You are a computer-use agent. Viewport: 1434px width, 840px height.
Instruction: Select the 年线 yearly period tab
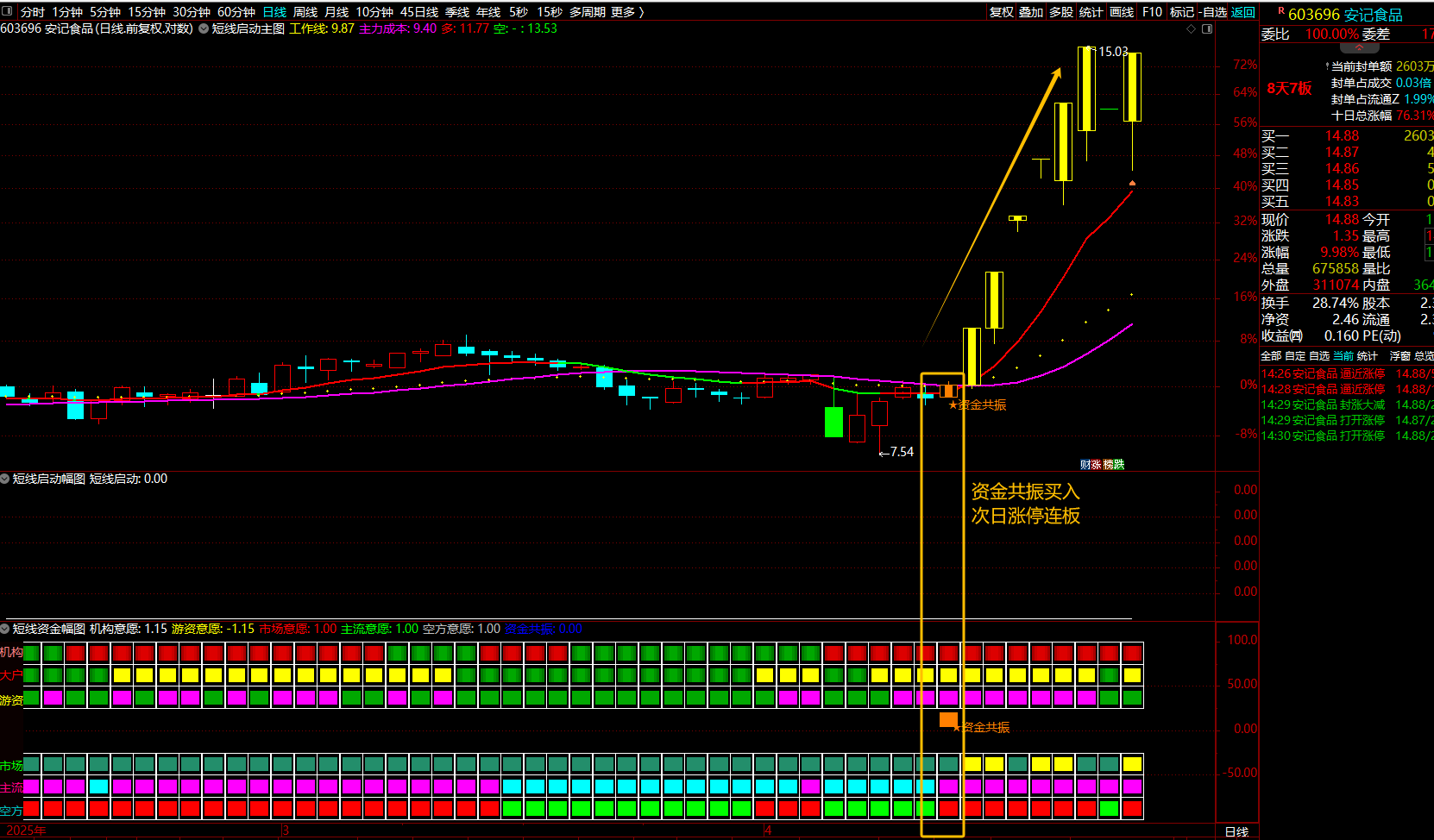pyautogui.click(x=488, y=12)
